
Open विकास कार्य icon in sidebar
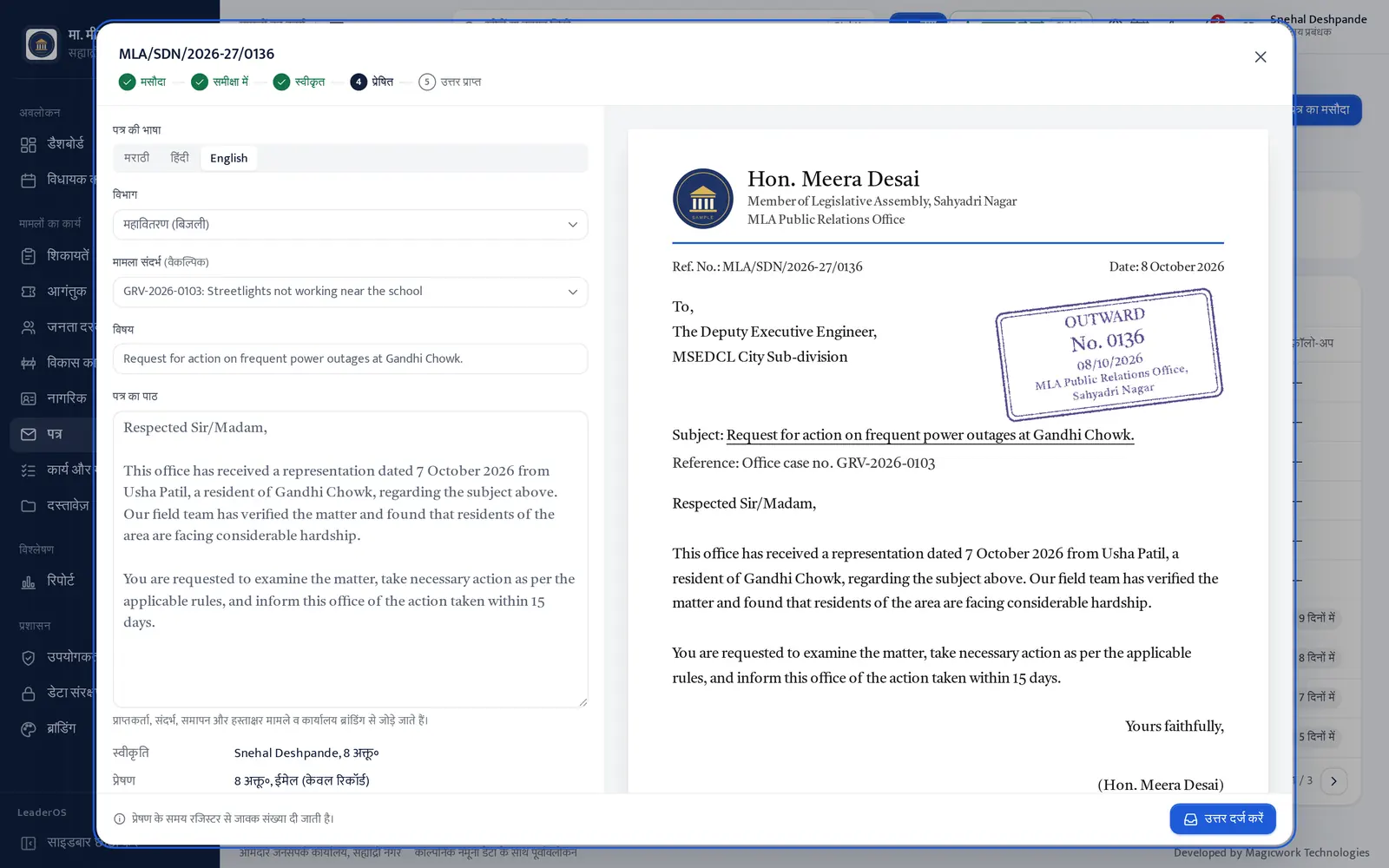[29, 363]
